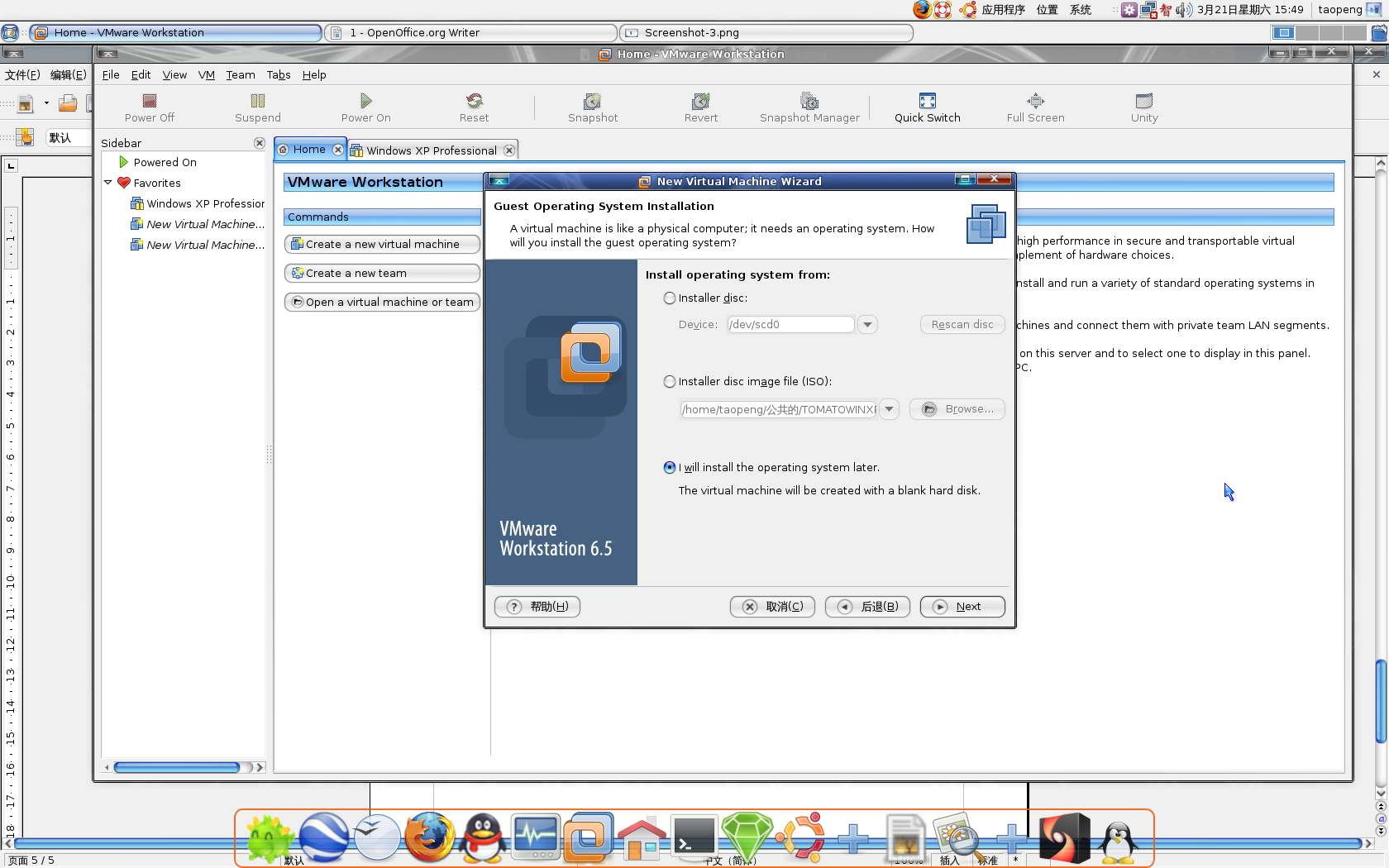The height and width of the screenshot is (868, 1389).
Task: Click the VMware icon in the dock
Action: (589, 838)
